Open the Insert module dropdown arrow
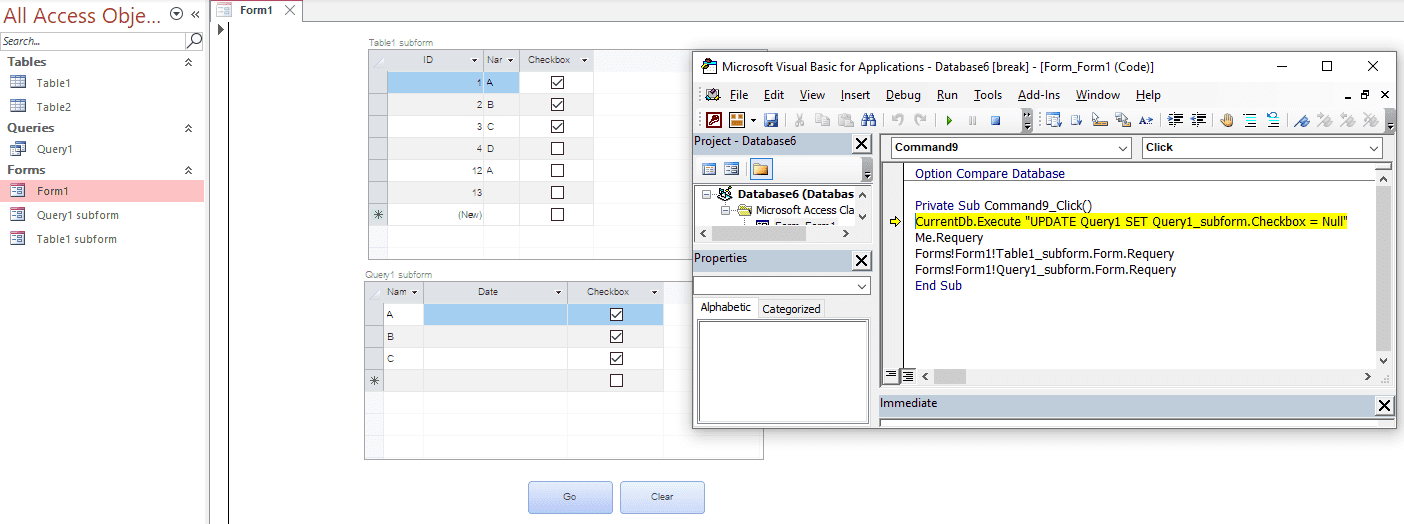Viewport: 1404px width, 524px height. pyautogui.click(x=753, y=120)
